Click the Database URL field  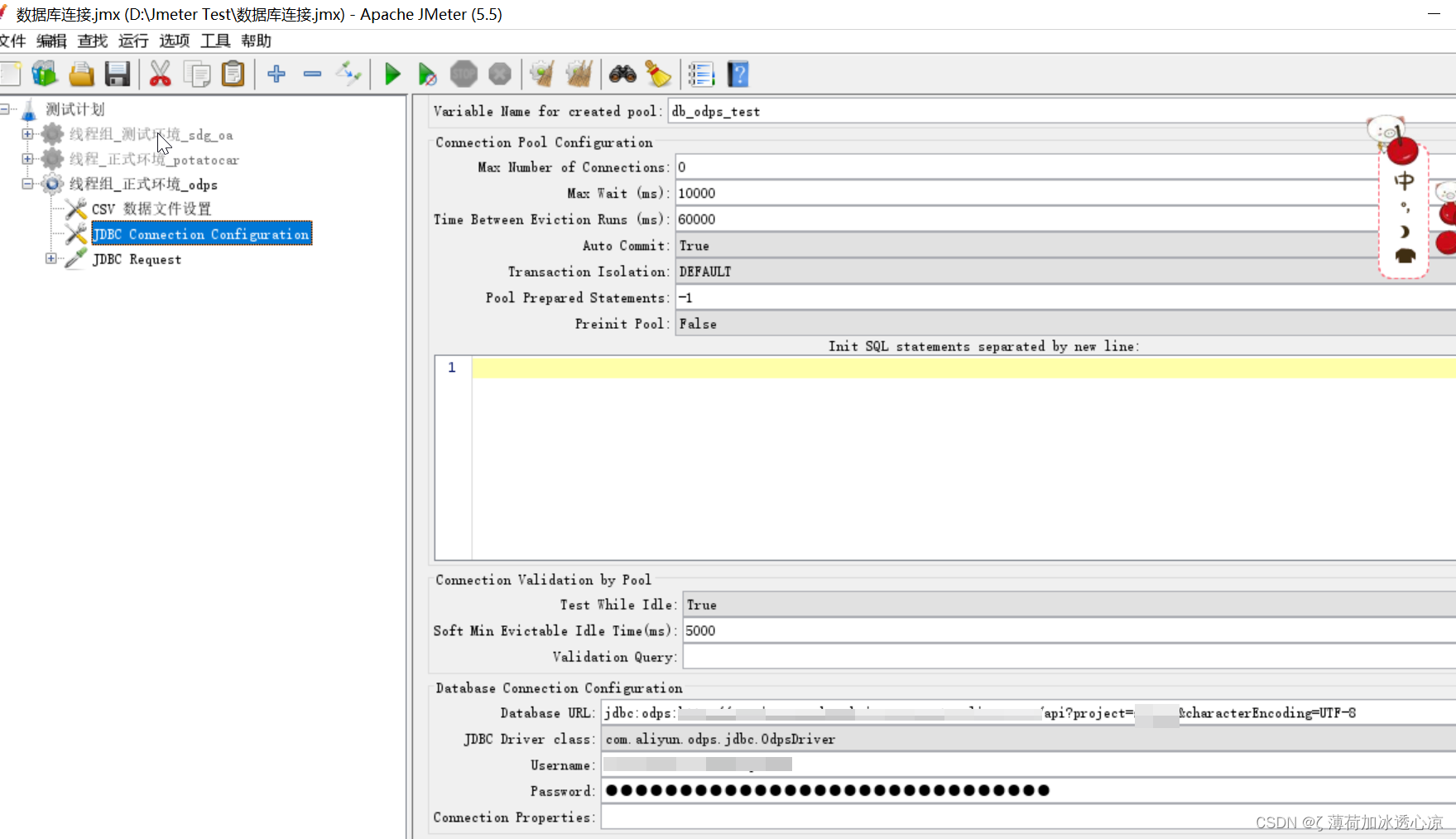[x=1028, y=713]
